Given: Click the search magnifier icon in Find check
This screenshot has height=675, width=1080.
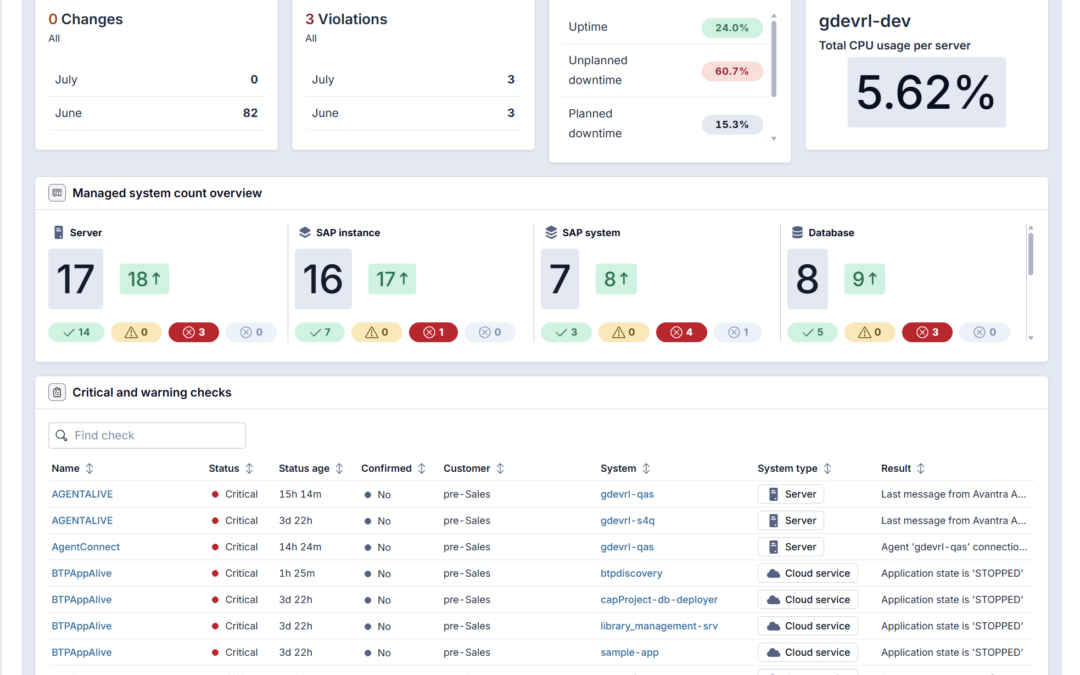Looking at the screenshot, I should [x=61, y=435].
